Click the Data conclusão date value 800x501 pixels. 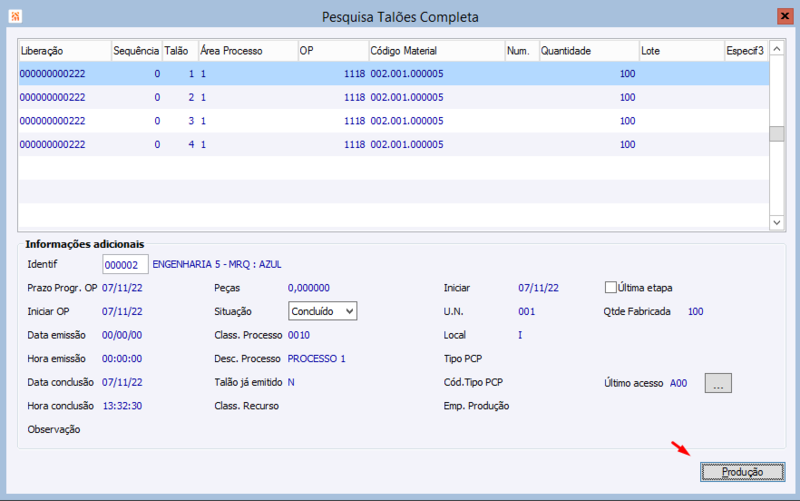[x=122, y=382]
